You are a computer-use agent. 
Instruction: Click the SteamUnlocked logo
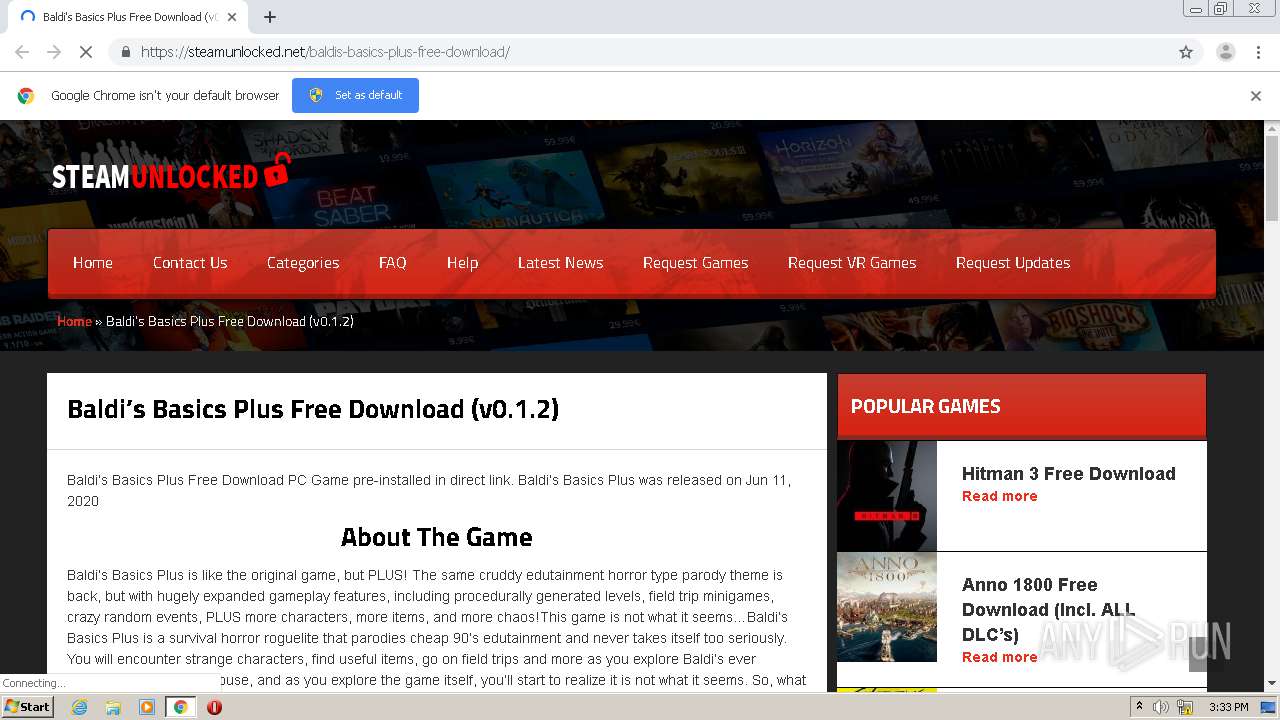171,173
